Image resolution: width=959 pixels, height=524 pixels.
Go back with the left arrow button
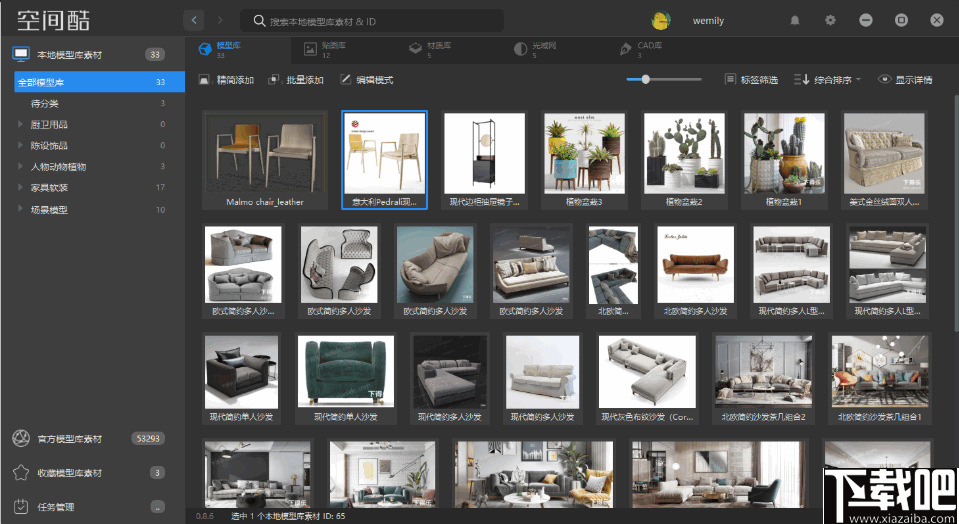pos(194,20)
